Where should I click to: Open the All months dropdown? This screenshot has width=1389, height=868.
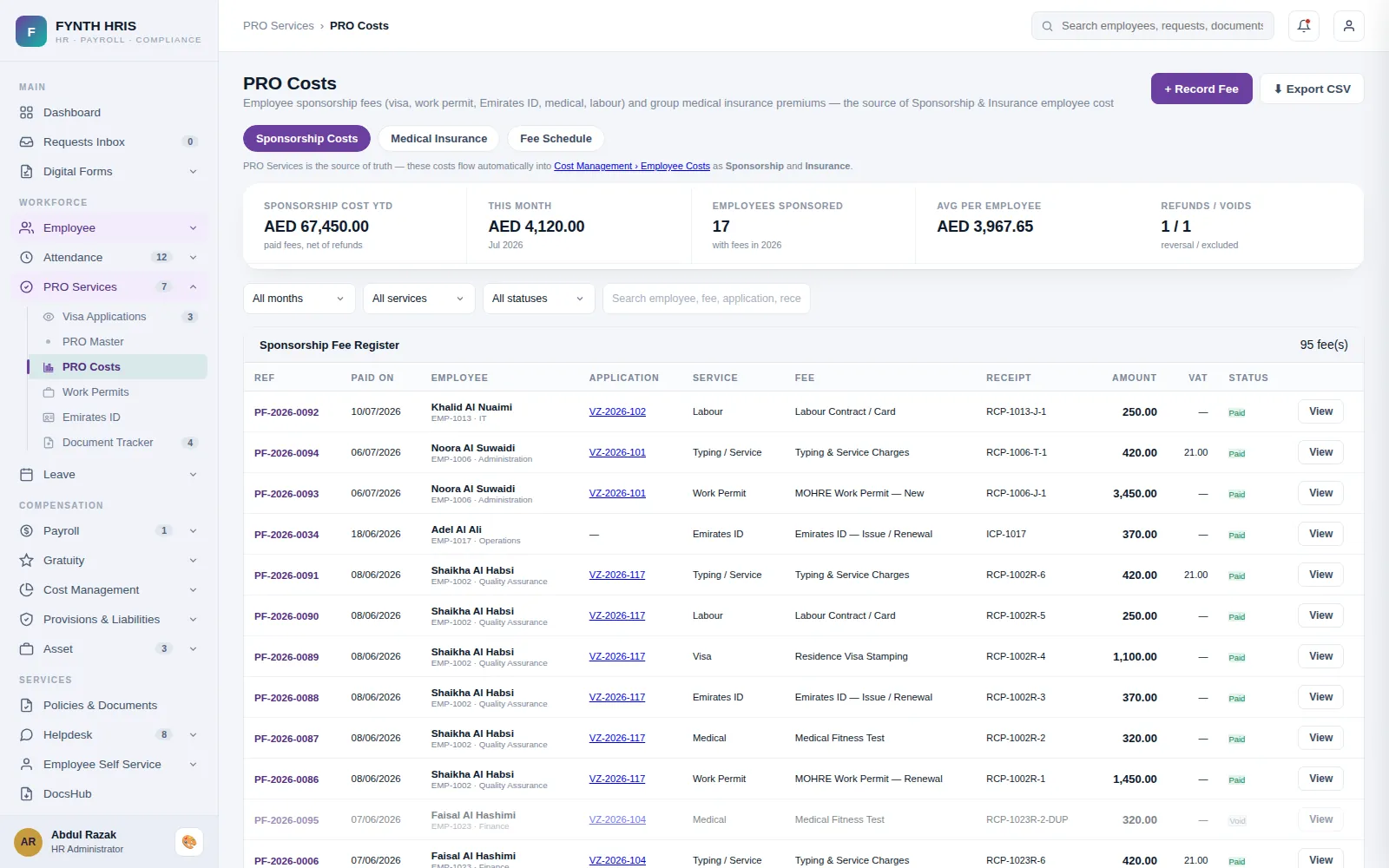tap(300, 299)
